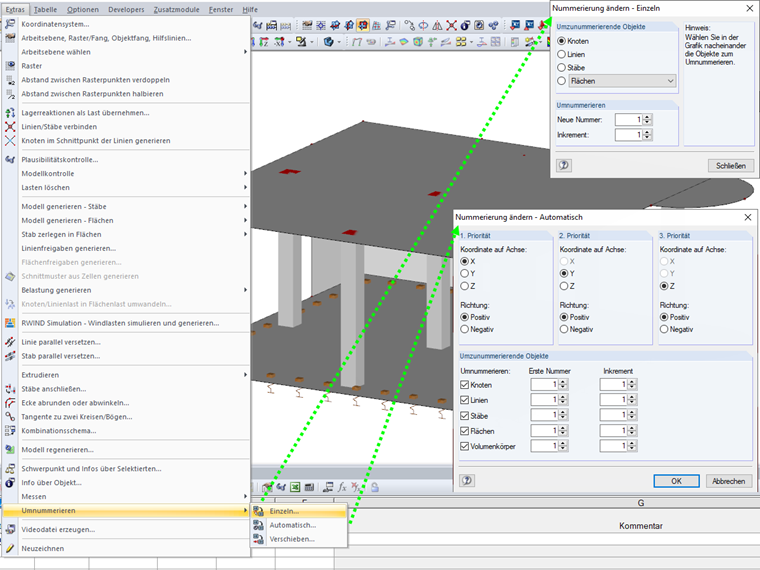Click the -X axis view toolbar icon
Image resolution: width=760 pixels, height=570 pixels.
[279, 42]
